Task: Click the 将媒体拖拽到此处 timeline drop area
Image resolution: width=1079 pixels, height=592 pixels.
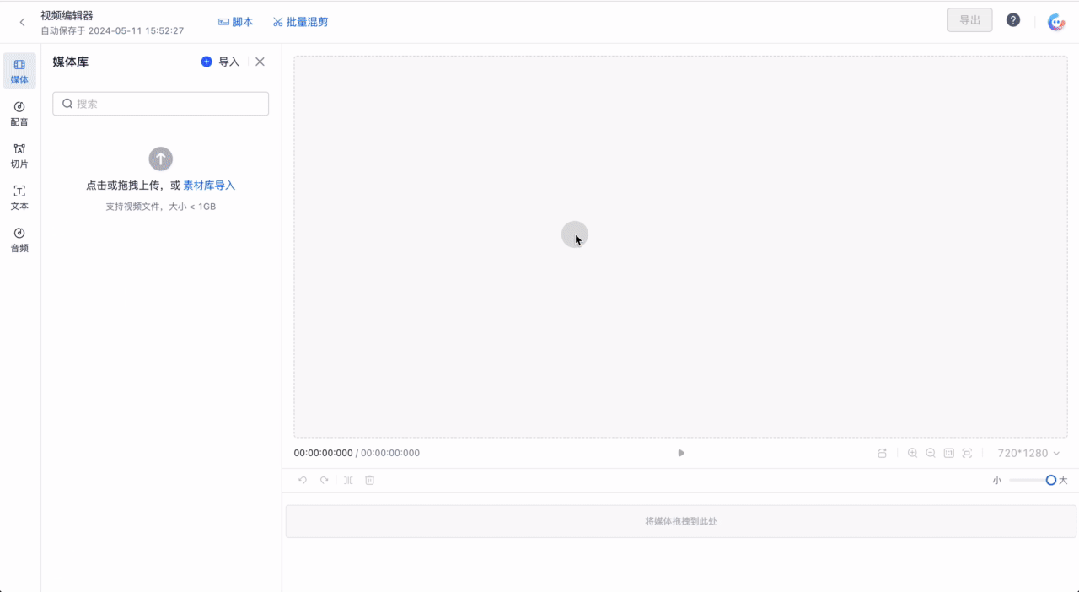Action: [x=681, y=521]
